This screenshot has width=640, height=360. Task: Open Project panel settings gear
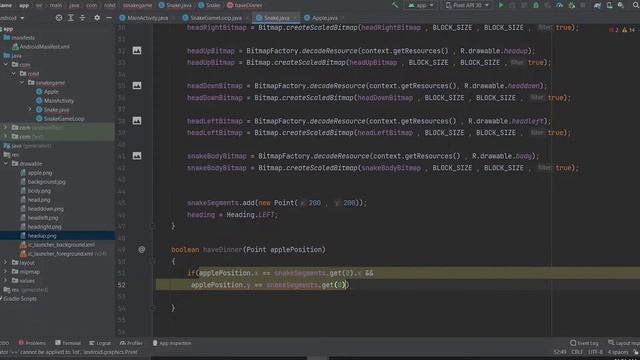97,18
